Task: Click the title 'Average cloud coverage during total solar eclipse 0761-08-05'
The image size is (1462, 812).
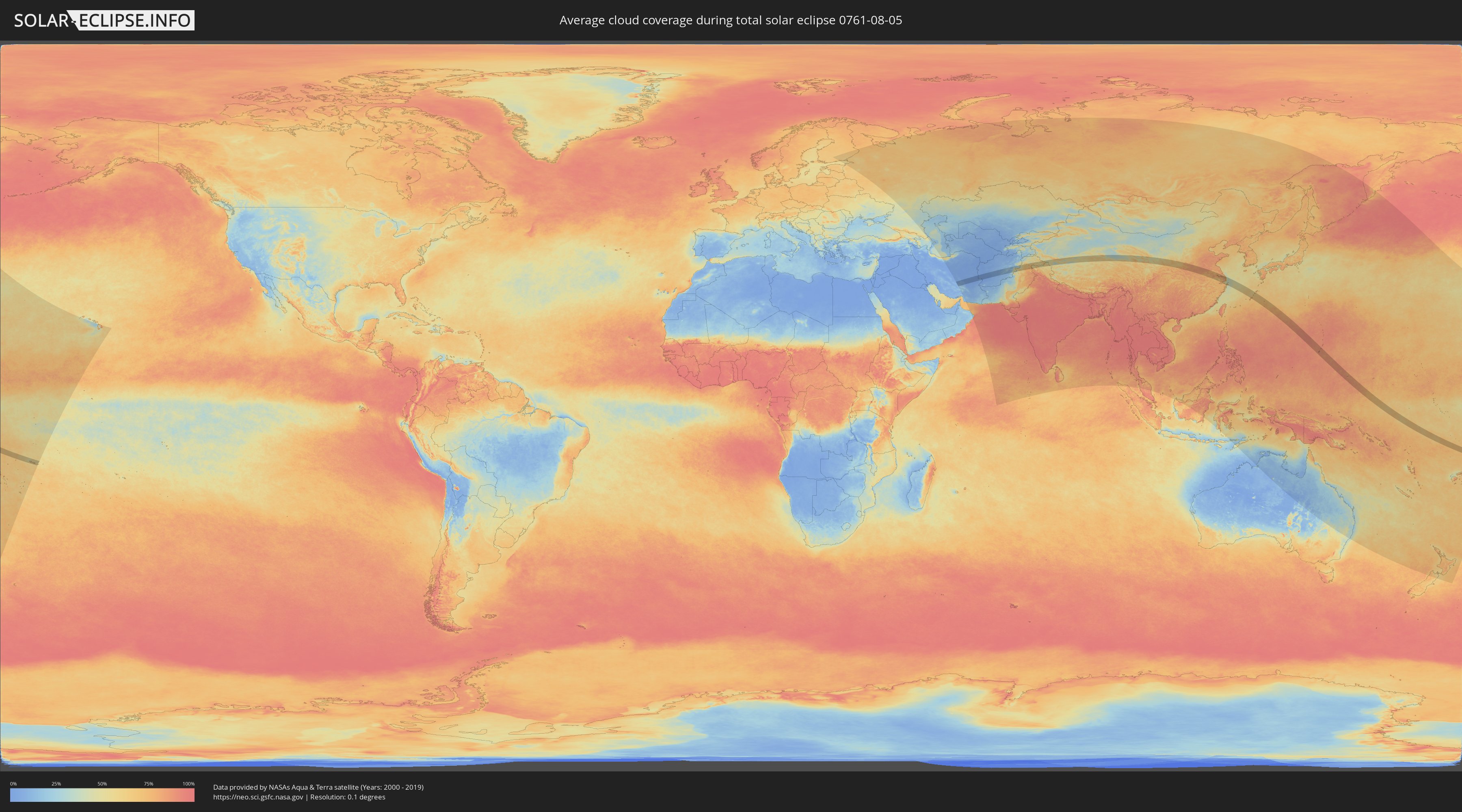Action: (731, 20)
